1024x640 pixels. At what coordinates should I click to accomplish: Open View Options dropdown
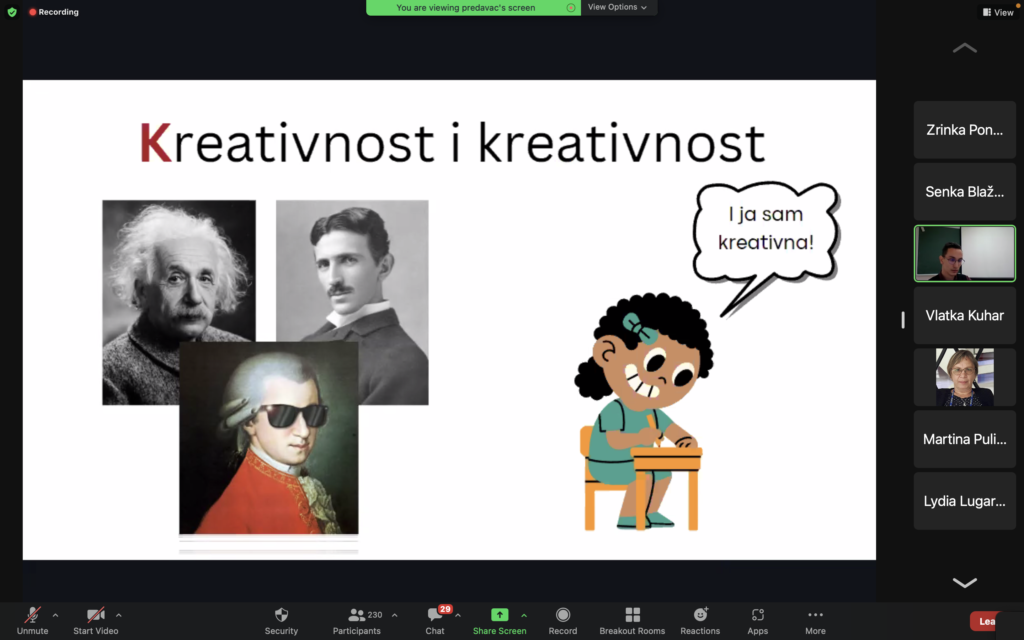click(x=618, y=7)
